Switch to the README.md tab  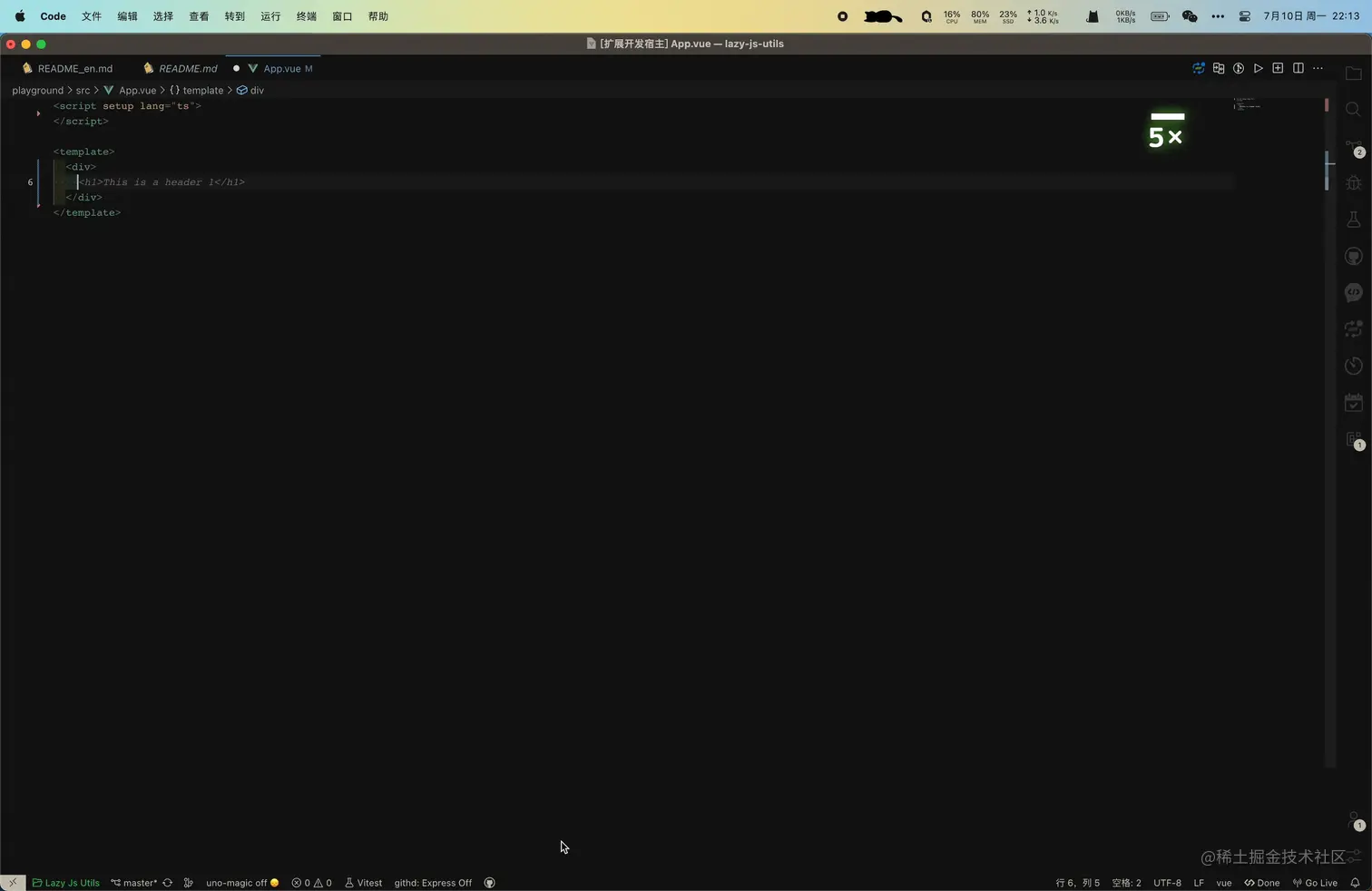point(188,68)
